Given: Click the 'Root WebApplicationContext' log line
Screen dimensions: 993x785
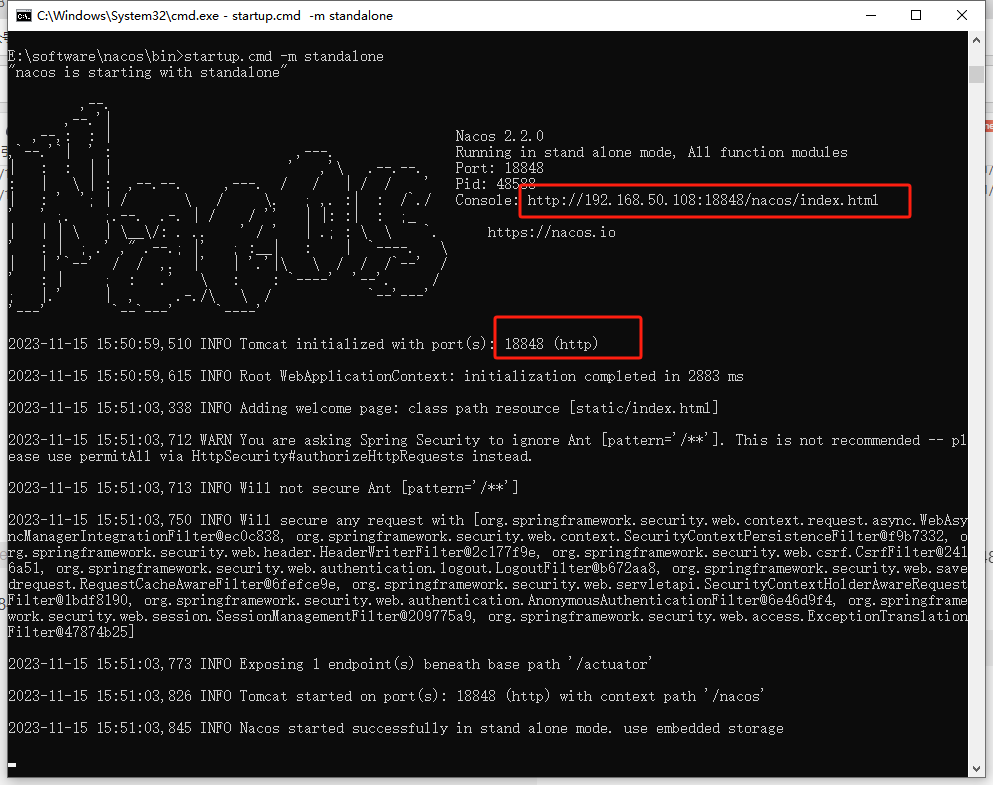Looking at the screenshot, I should tap(376, 376).
